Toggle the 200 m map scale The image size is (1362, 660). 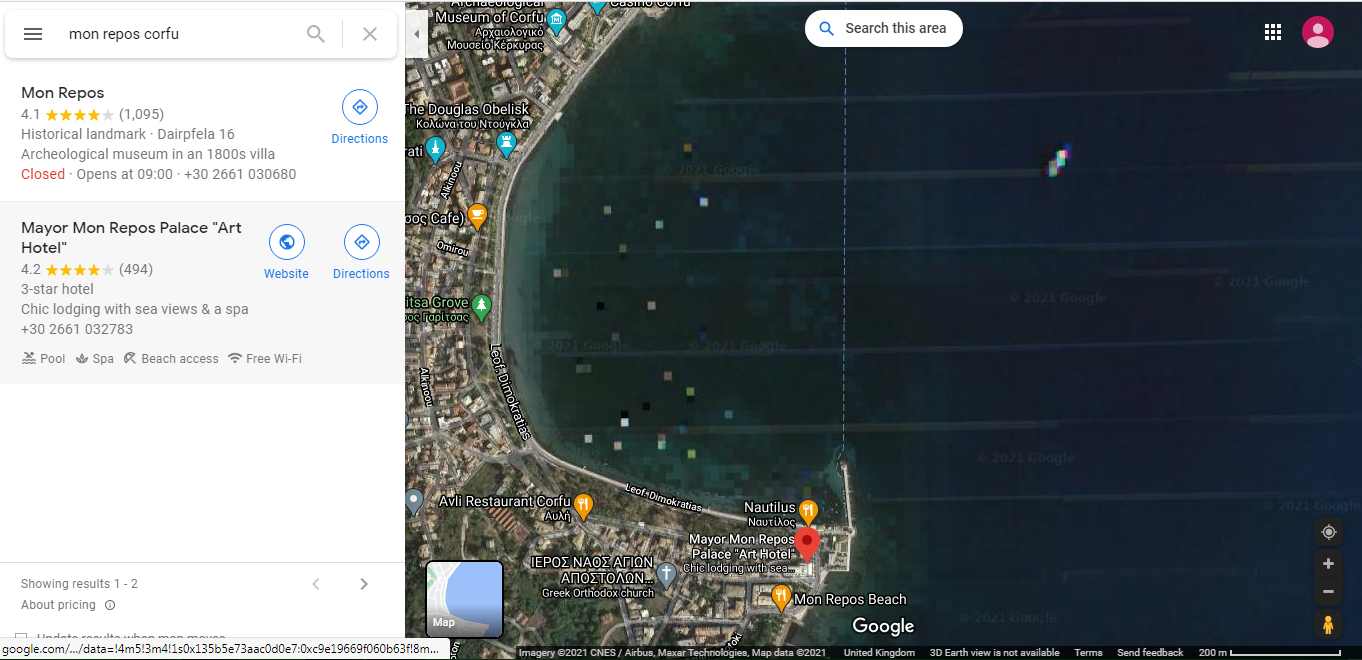tap(1269, 653)
